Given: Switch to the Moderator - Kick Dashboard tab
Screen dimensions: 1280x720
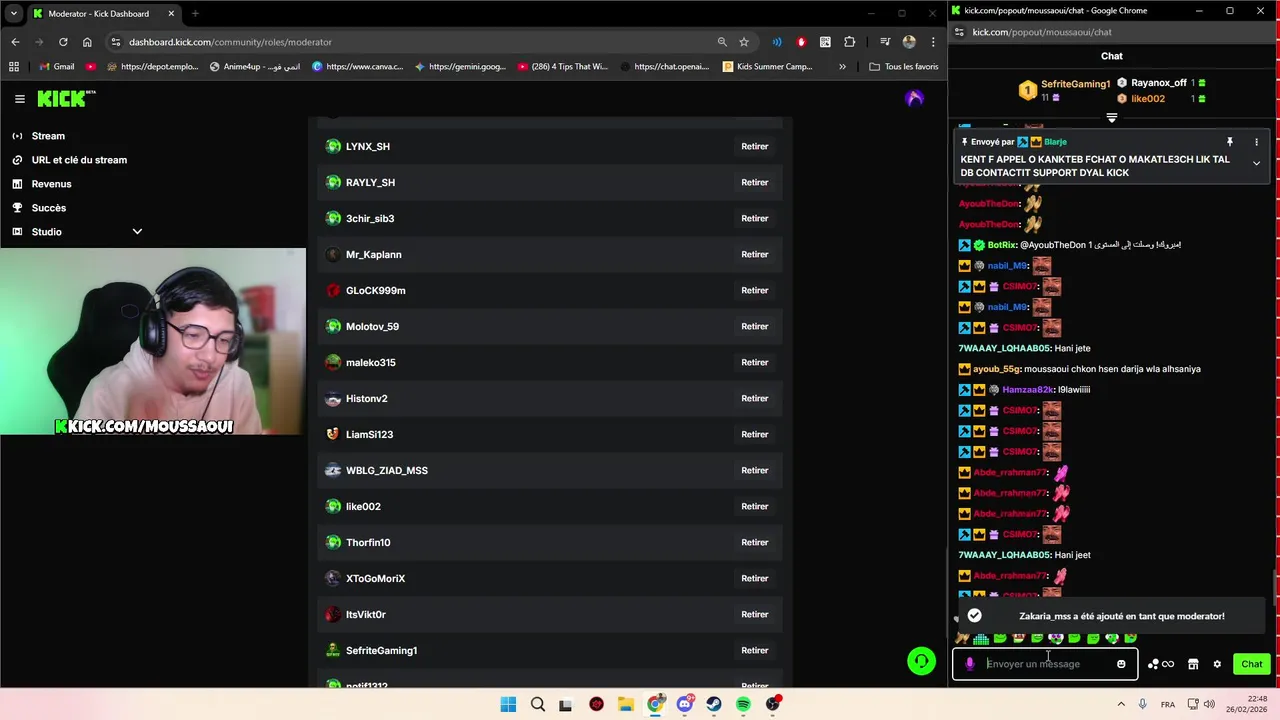Looking at the screenshot, I should [104, 14].
